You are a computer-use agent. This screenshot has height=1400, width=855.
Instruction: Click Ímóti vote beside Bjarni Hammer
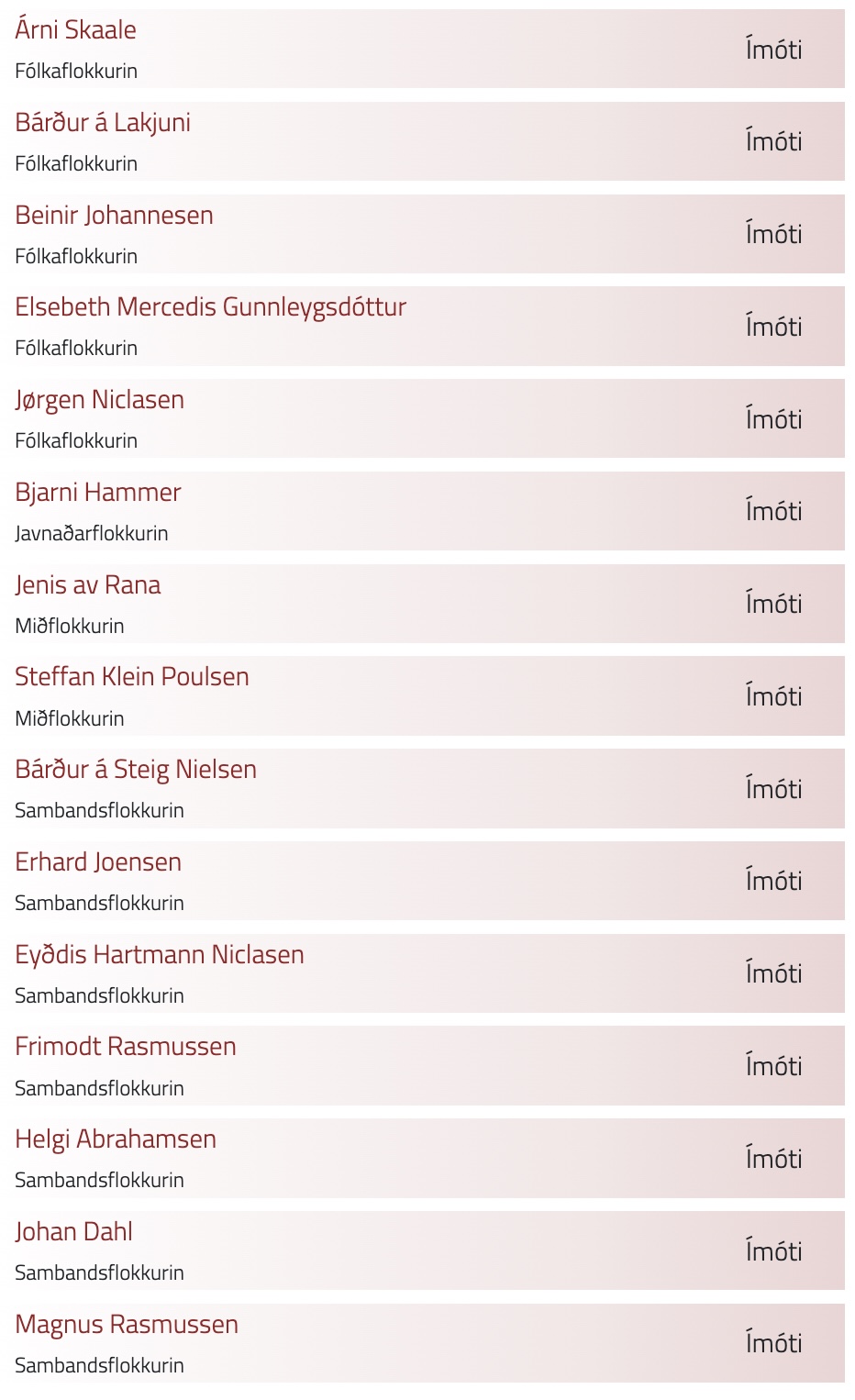(773, 512)
